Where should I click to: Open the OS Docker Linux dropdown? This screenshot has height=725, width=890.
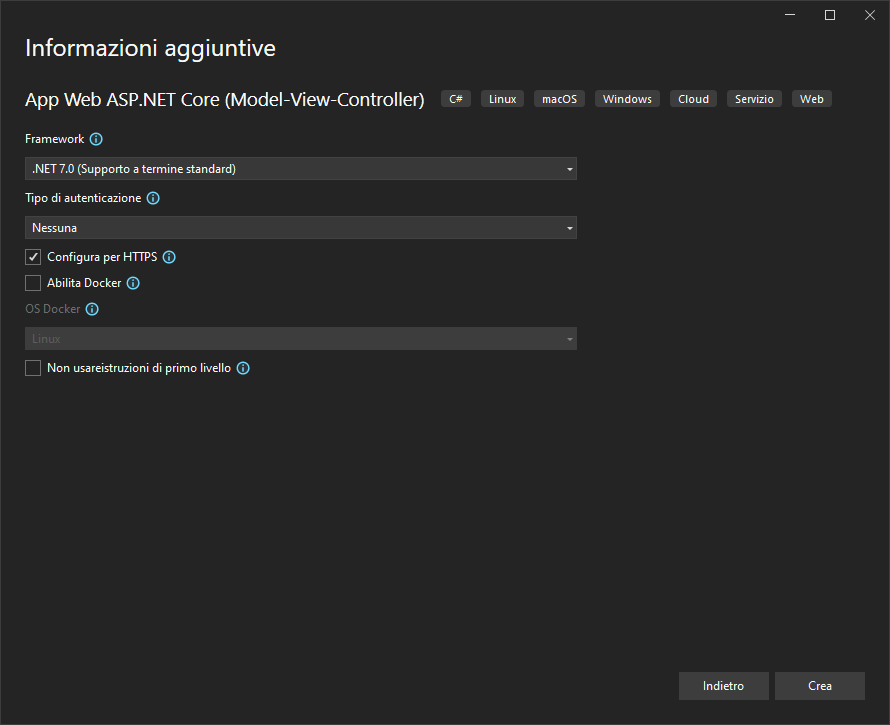[x=301, y=339]
